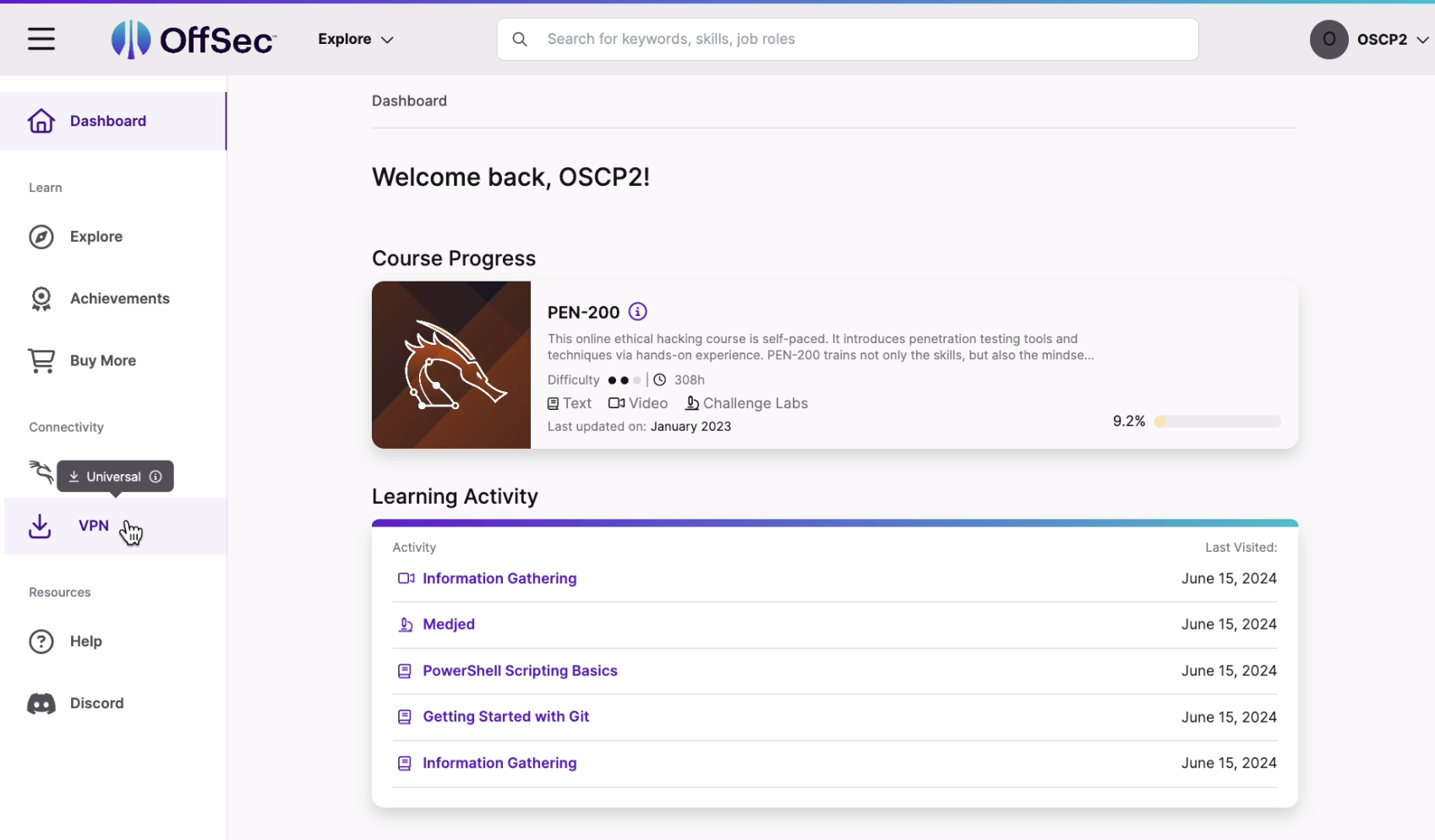Click the VPN download icon
The width and height of the screenshot is (1435, 840).
point(41,526)
